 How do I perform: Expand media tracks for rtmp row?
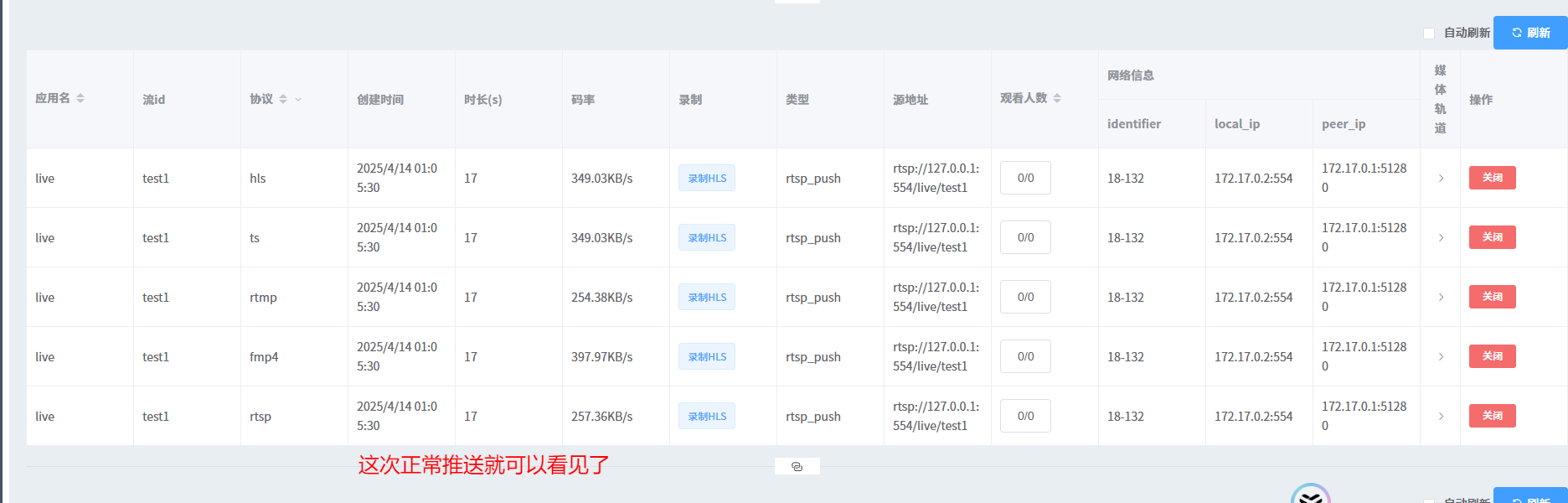coord(1441,297)
